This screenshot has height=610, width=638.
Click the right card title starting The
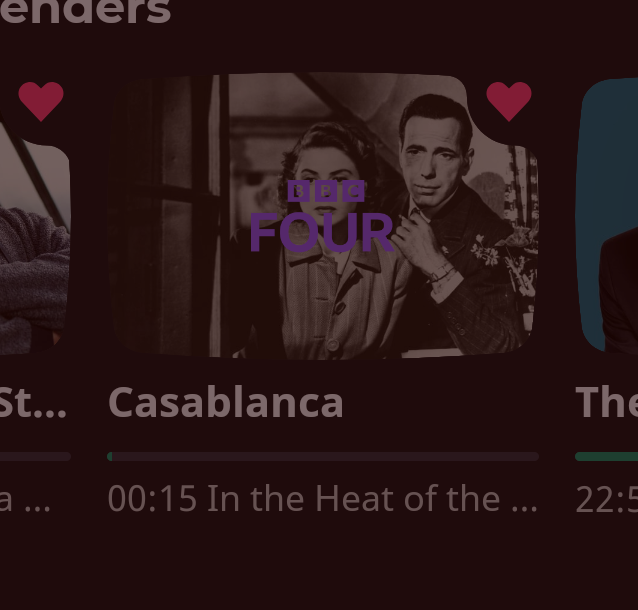[607, 402]
